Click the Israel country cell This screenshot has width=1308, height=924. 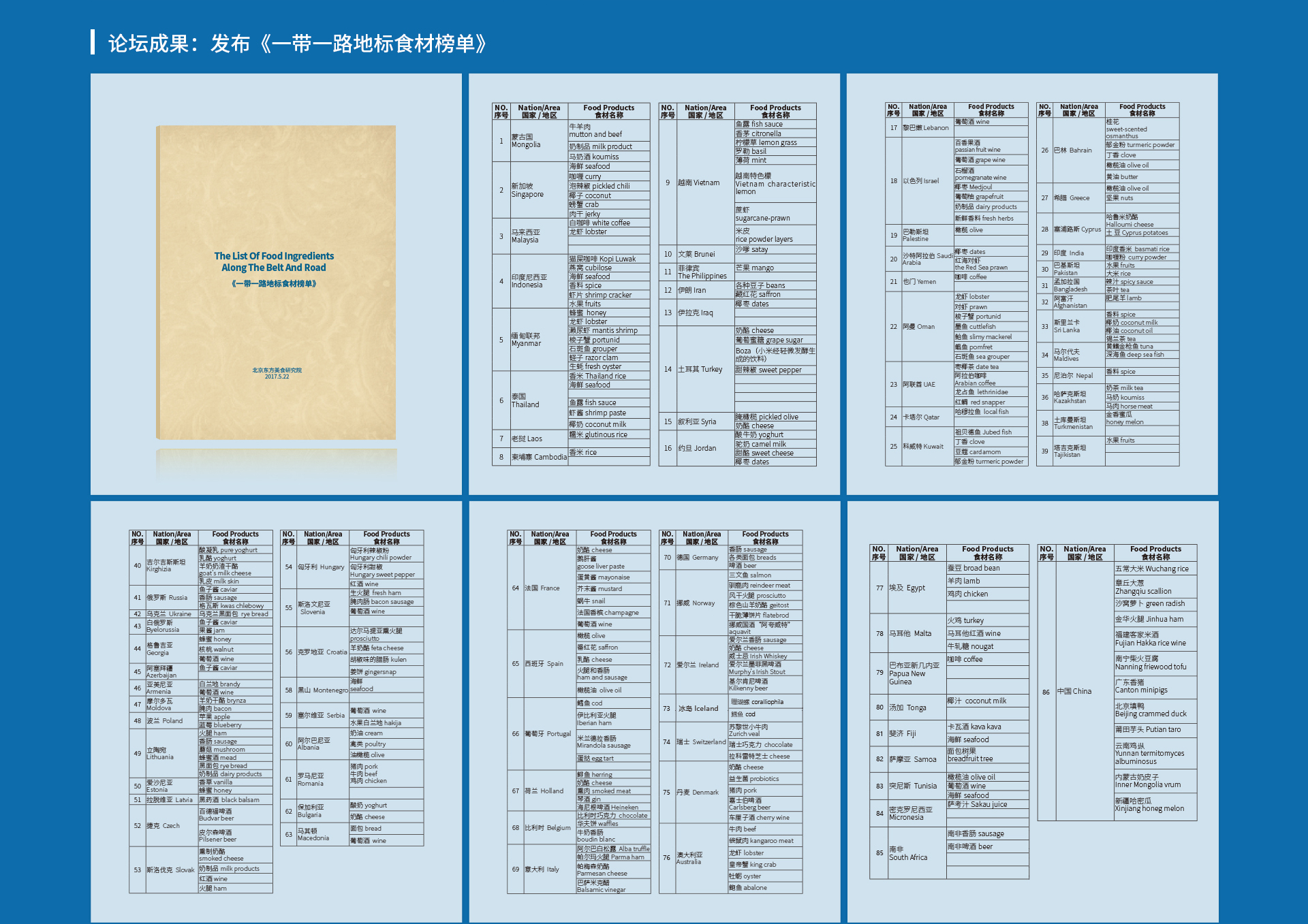point(921,181)
